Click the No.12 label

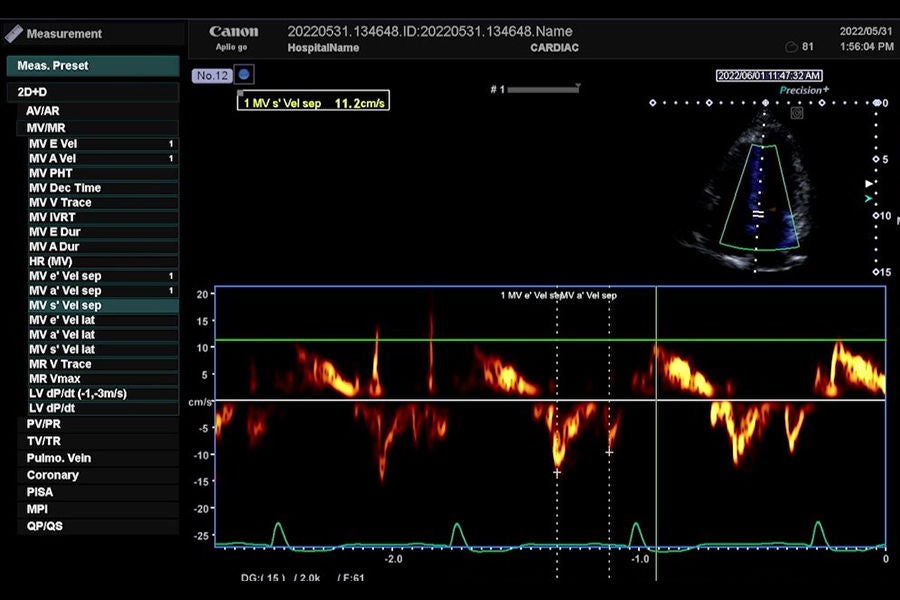212,75
